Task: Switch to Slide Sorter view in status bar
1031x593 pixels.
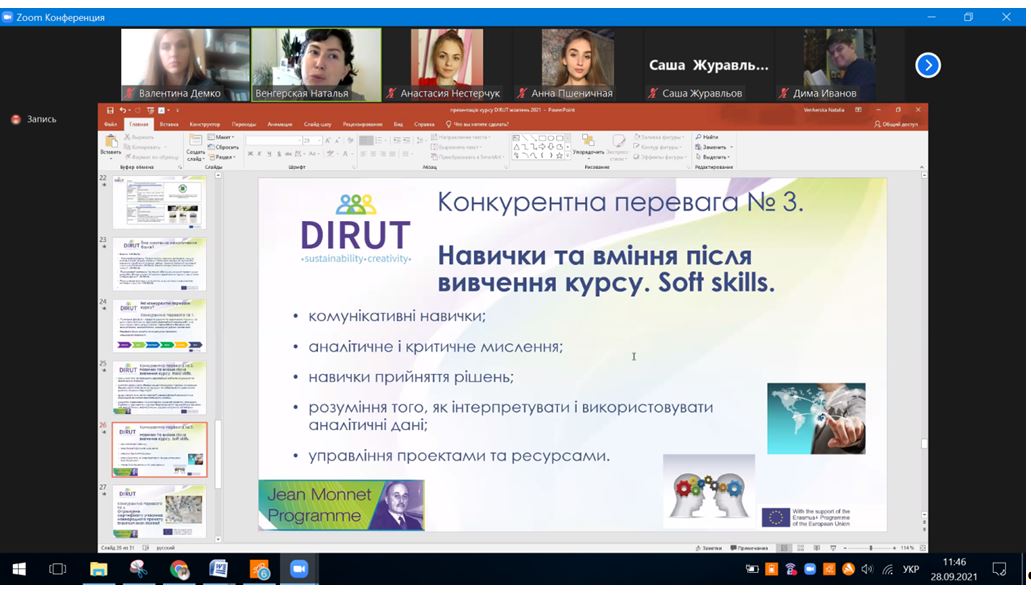Action: (800, 548)
